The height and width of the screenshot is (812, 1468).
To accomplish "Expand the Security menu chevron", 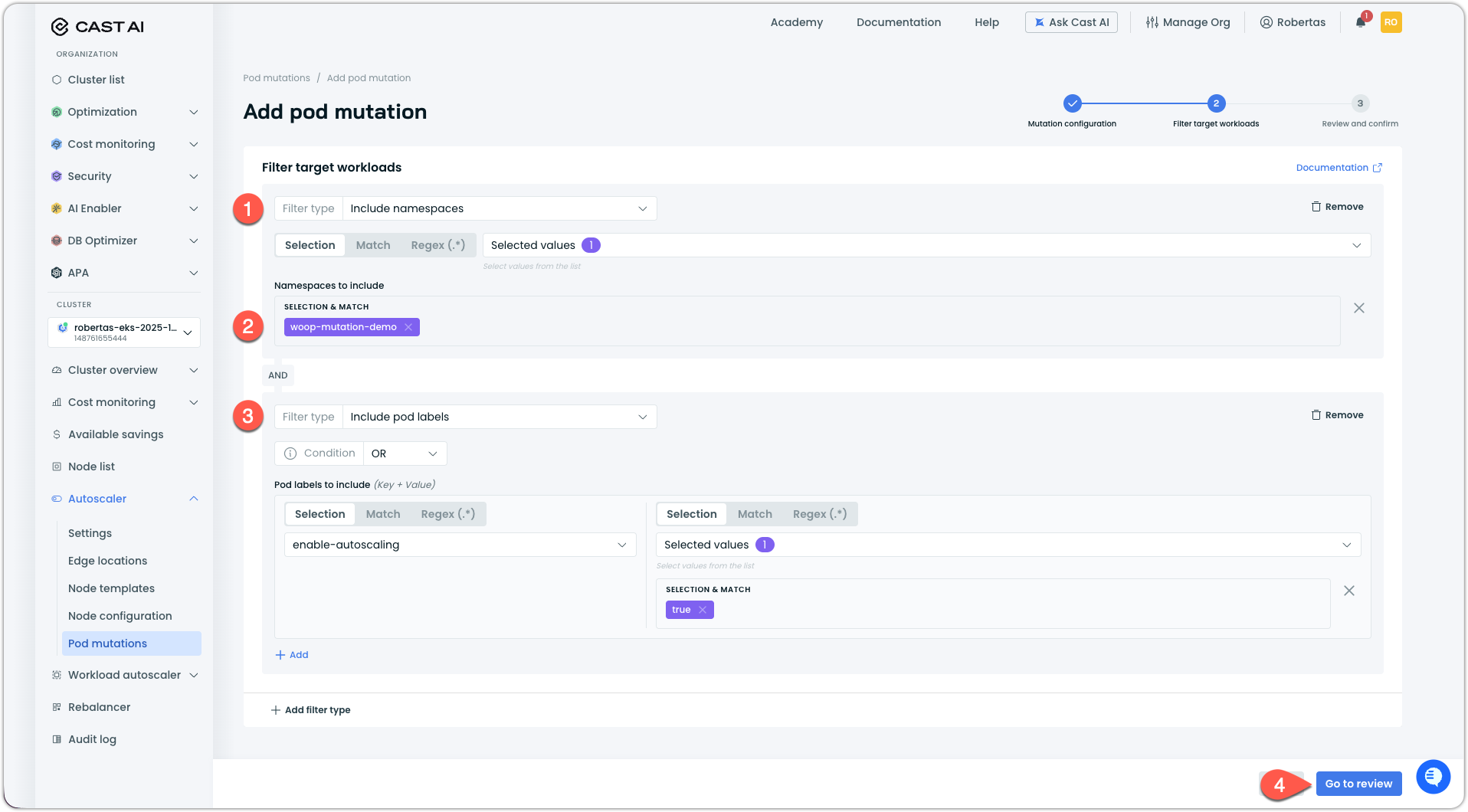I will point(194,176).
